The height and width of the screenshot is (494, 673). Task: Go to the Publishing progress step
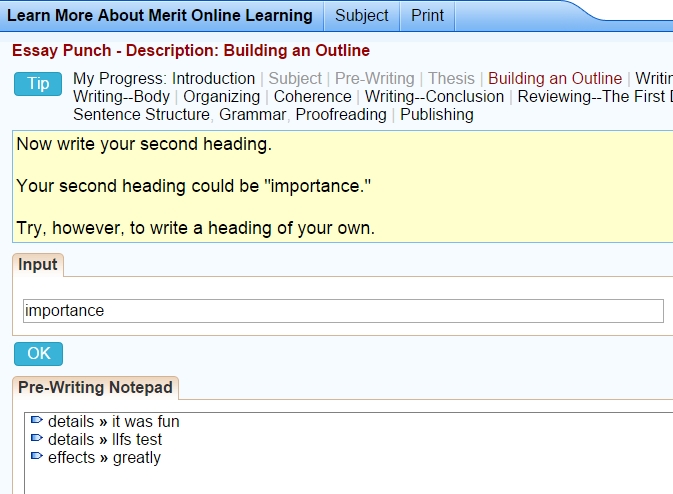click(437, 115)
